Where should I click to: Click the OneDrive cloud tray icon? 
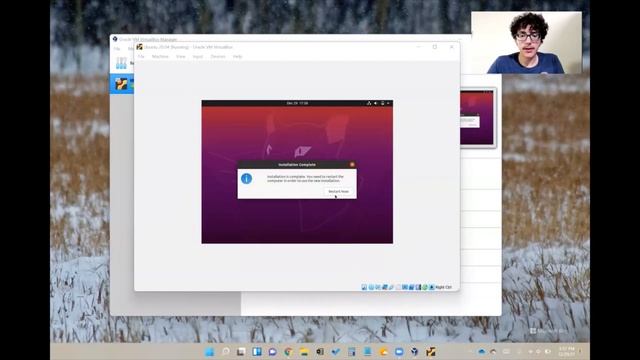click(x=482, y=351)
